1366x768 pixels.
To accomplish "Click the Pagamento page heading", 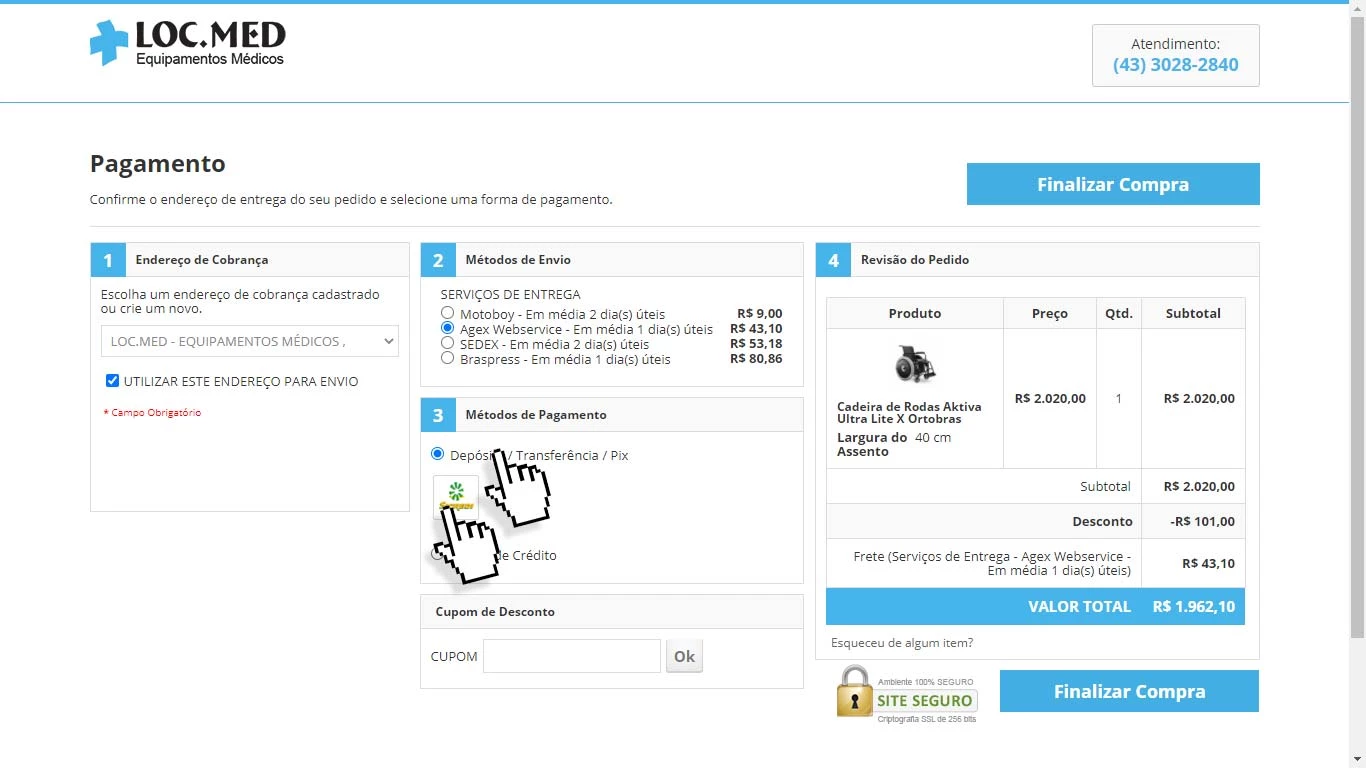I will pos(158,164).
